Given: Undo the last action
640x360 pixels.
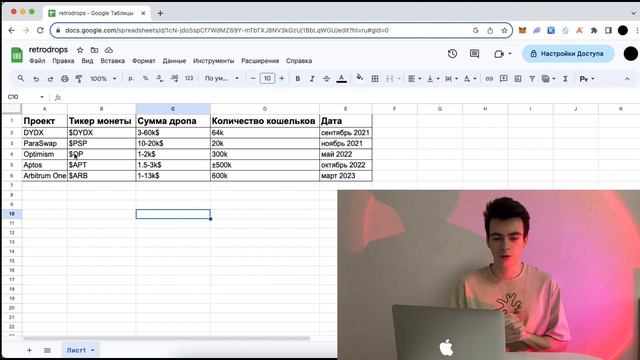Looking at the screenshot, I should tap(36, 79).
